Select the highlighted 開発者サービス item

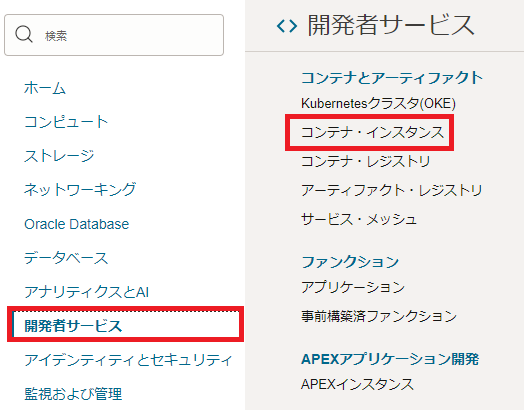(x=126, y=325)
